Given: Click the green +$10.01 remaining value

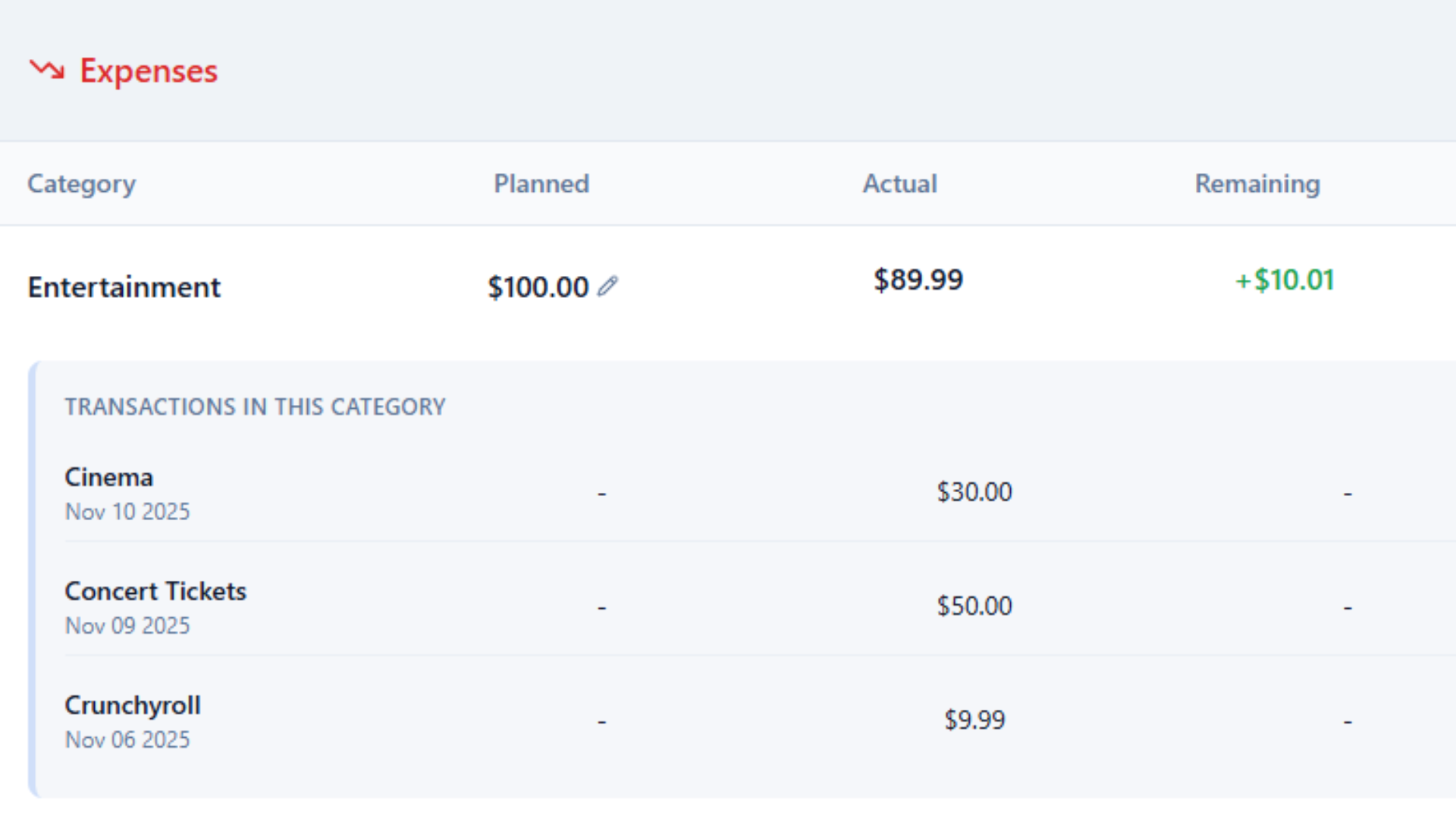Looking at the screenshot, I should tap(1284, 280).
